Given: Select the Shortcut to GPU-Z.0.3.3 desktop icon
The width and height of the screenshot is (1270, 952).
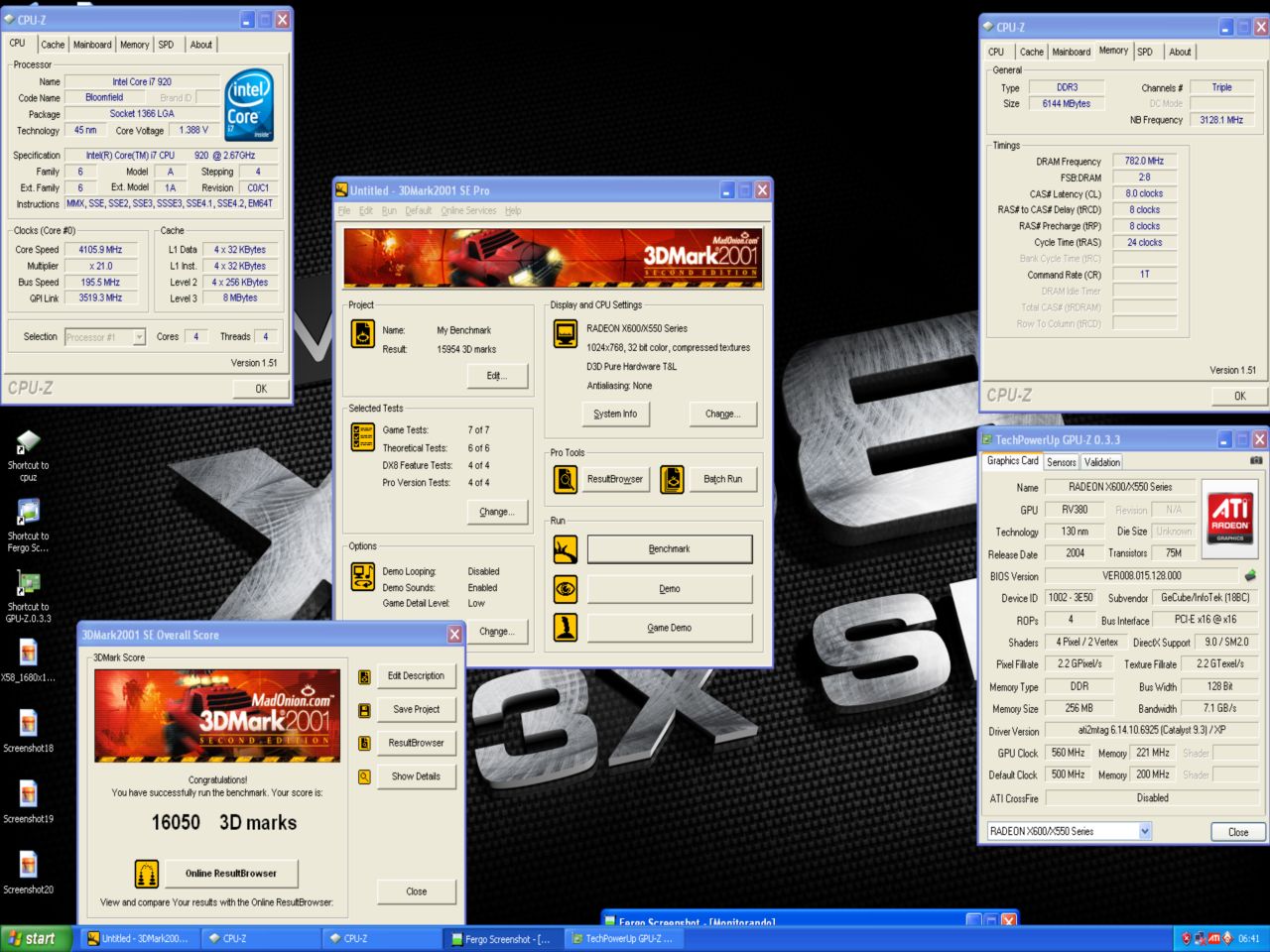Looking at the screenshot, I should (x=28, y=598).
